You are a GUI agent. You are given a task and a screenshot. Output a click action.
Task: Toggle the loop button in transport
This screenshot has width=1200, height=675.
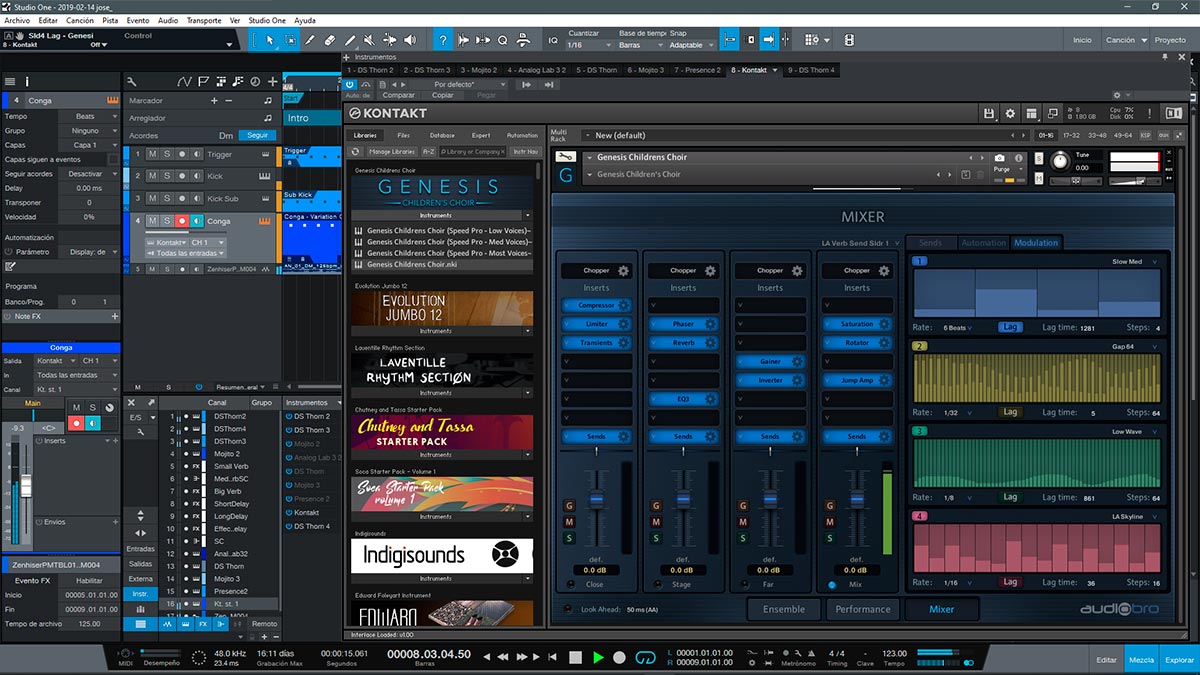tap(646, 657)
